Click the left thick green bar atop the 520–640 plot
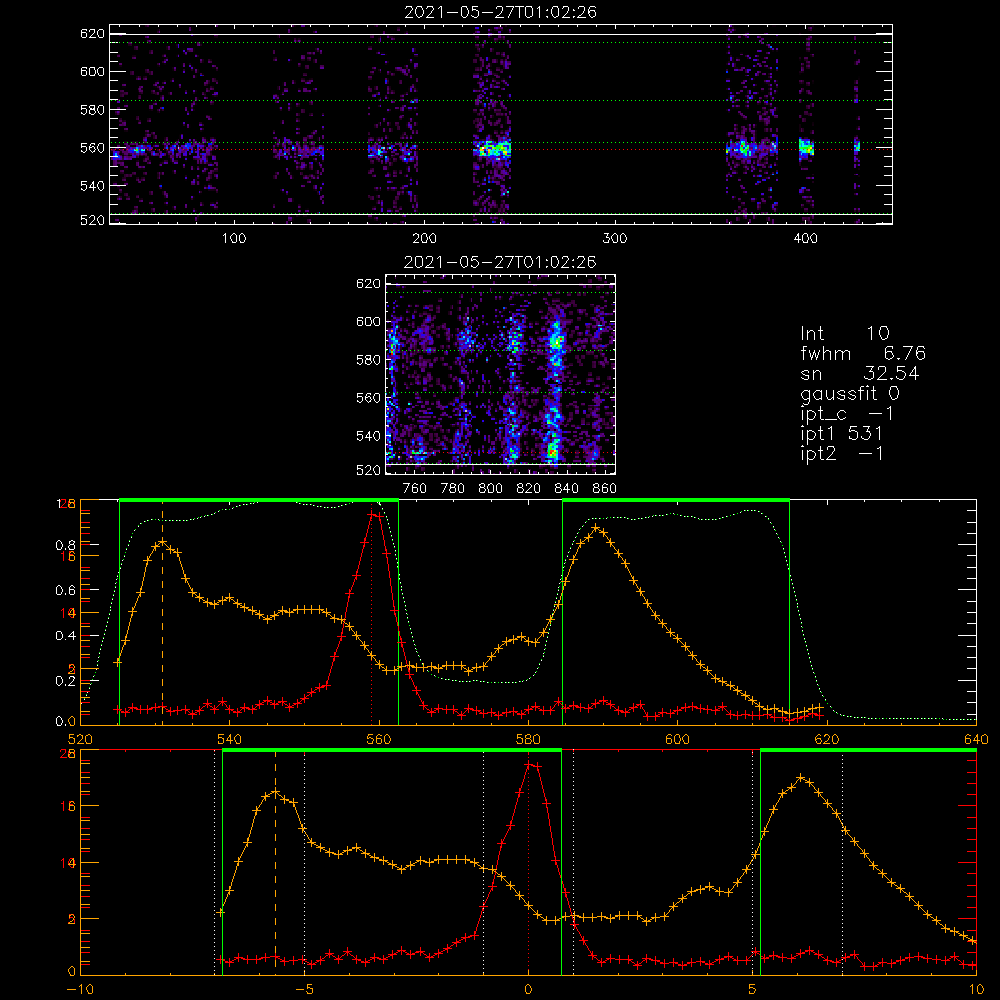The width and height of the screenshot is (1000, 1000). [x=259, y=501]
